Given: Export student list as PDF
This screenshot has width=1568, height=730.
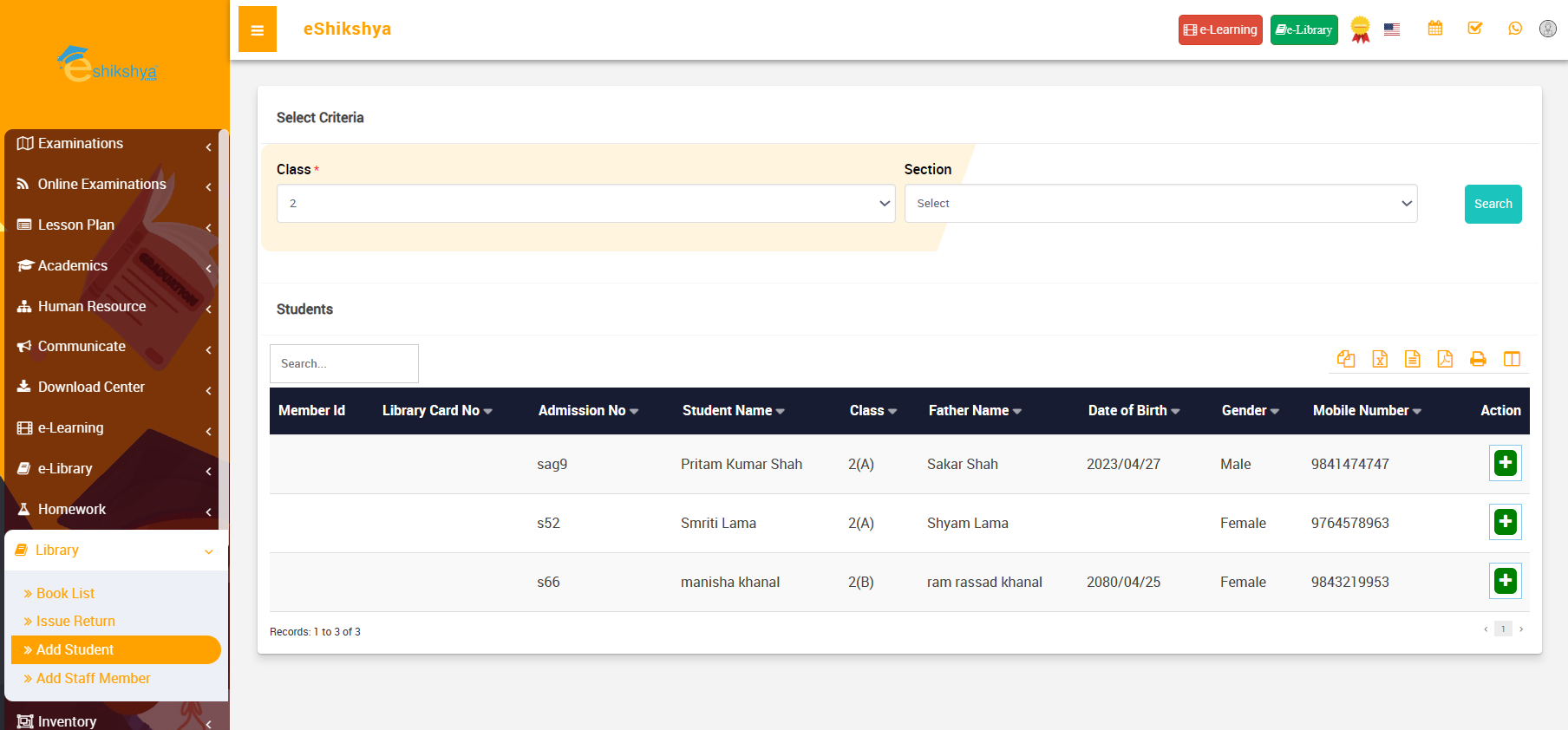Looking at the screenshot, I should click(1445, 359).
